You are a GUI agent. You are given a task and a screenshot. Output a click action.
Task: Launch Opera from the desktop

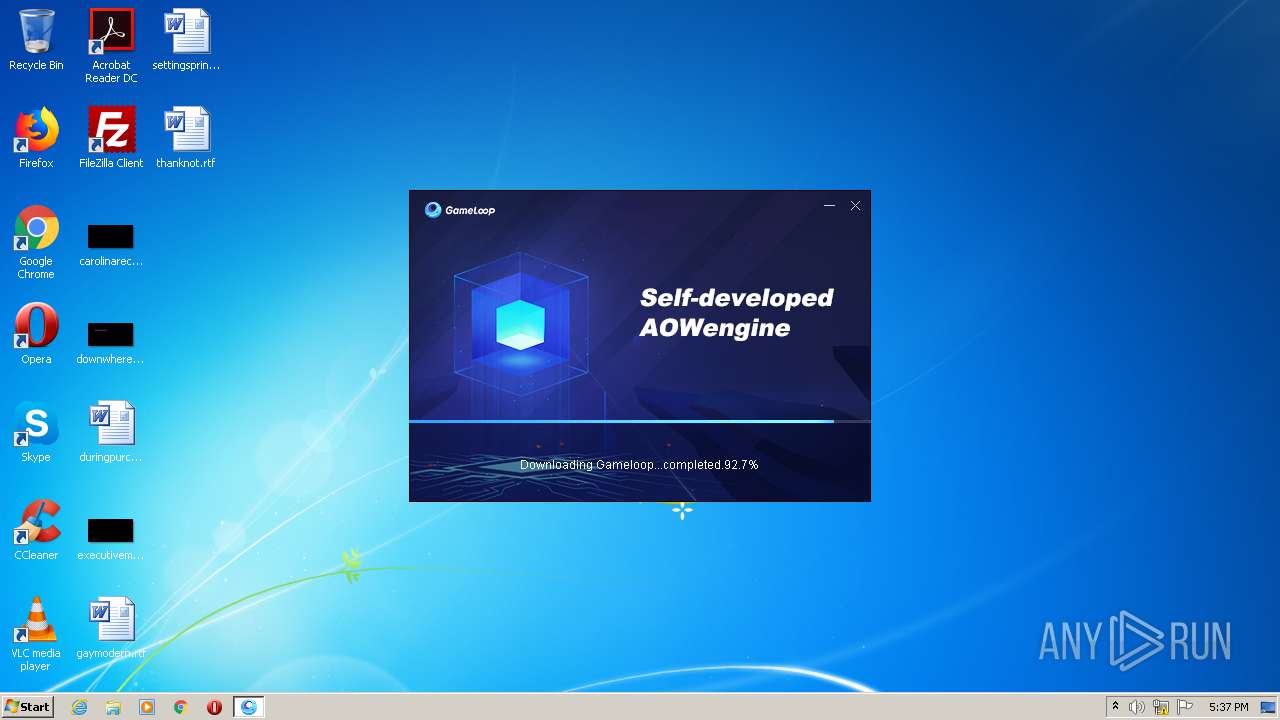[x=36, y=334]
